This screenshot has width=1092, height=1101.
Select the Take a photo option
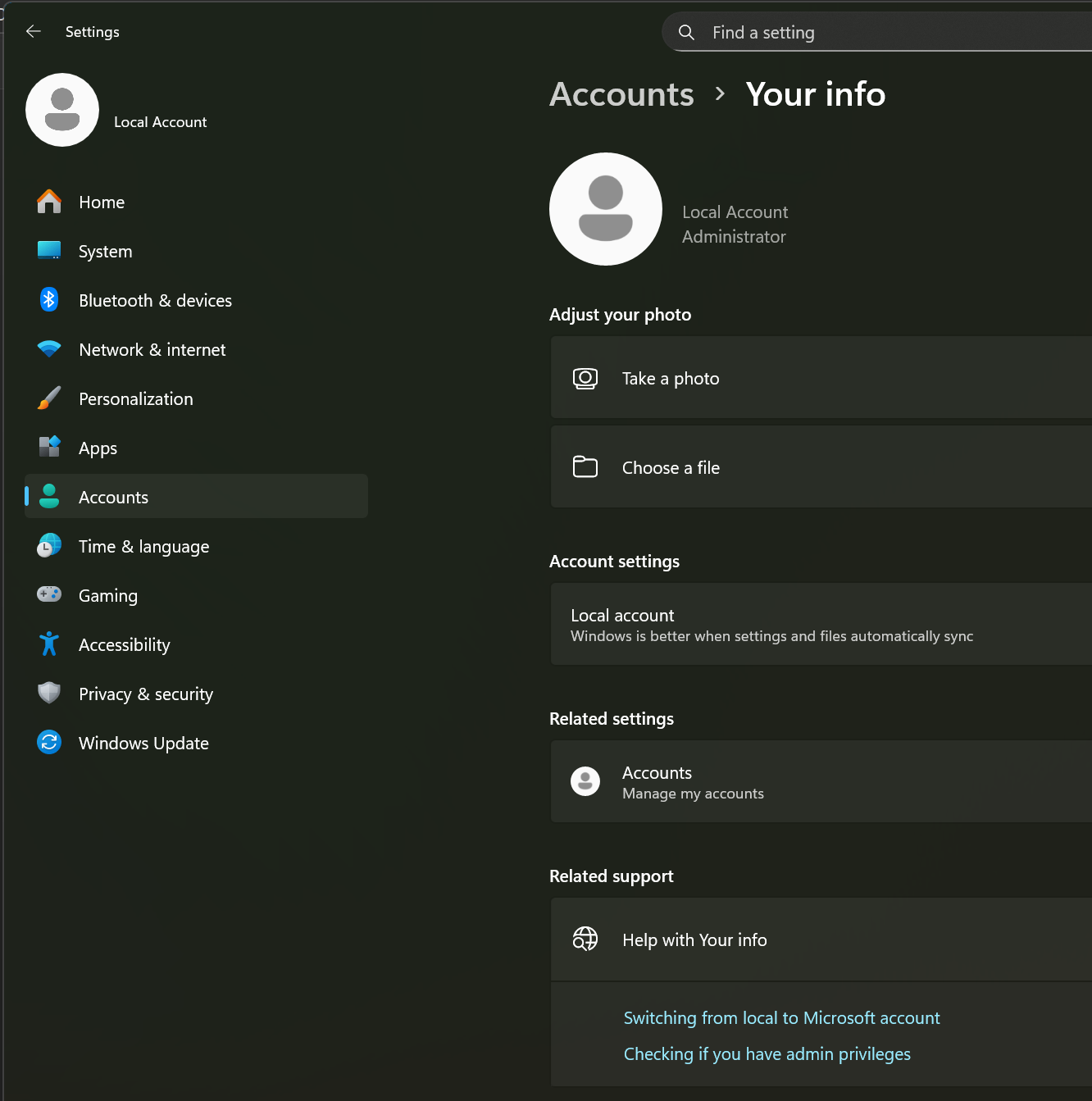[821, 378]
